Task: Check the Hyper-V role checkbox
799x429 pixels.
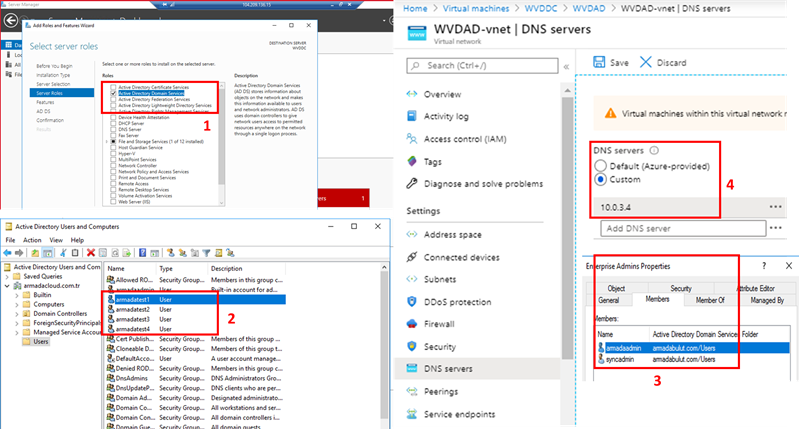Action: (113, 153)
